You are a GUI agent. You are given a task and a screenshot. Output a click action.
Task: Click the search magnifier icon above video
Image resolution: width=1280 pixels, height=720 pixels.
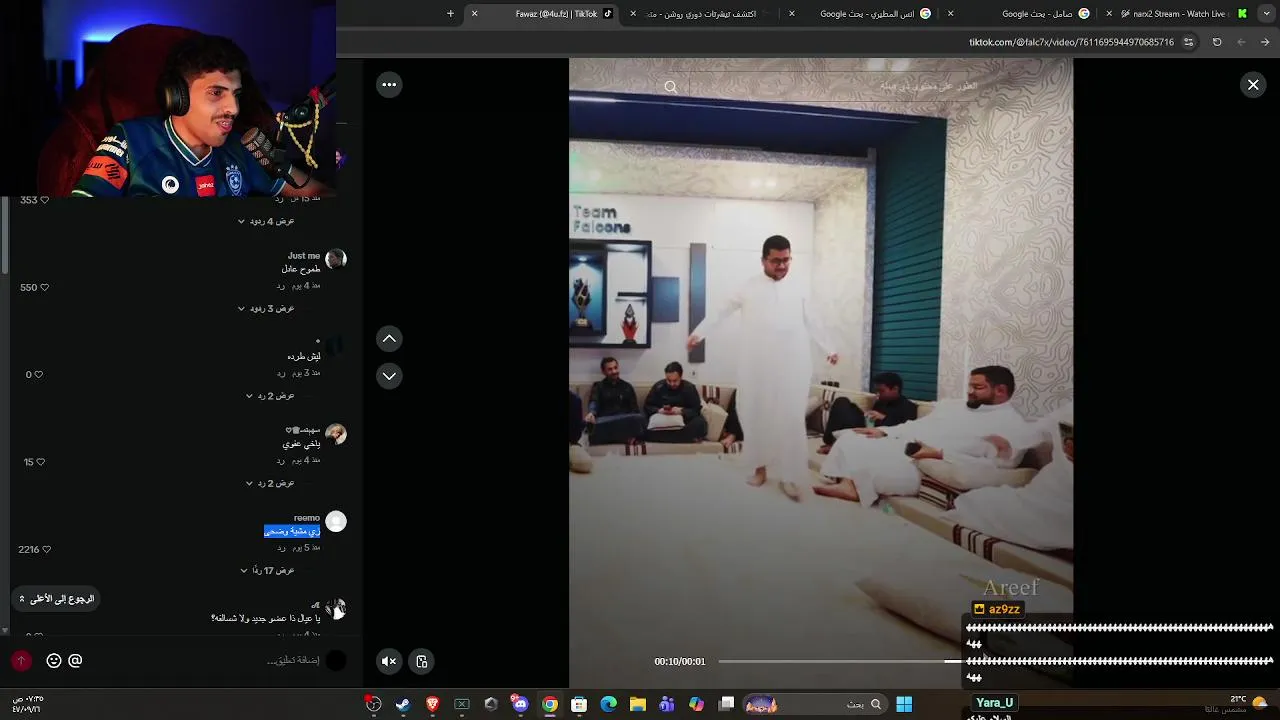click(671, 87)
